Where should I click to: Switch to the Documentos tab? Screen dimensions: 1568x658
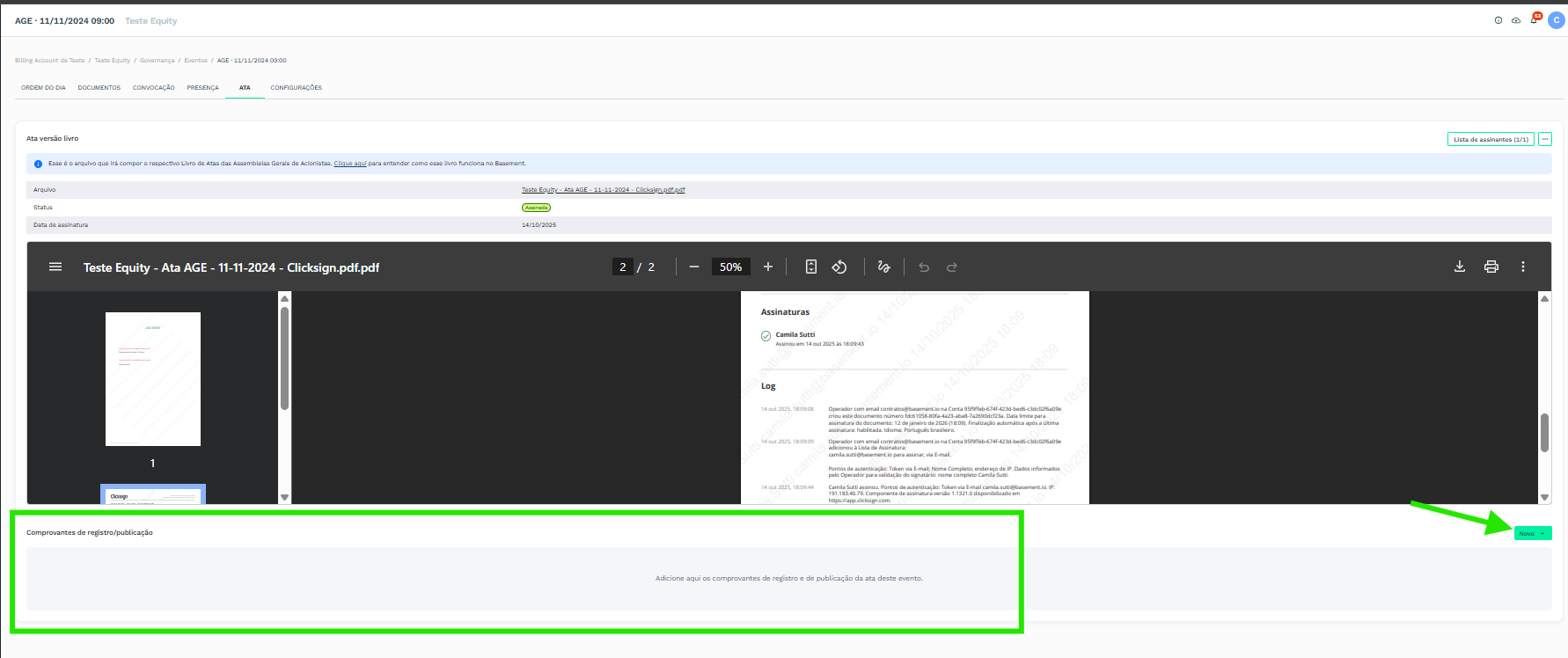point(99,88)
